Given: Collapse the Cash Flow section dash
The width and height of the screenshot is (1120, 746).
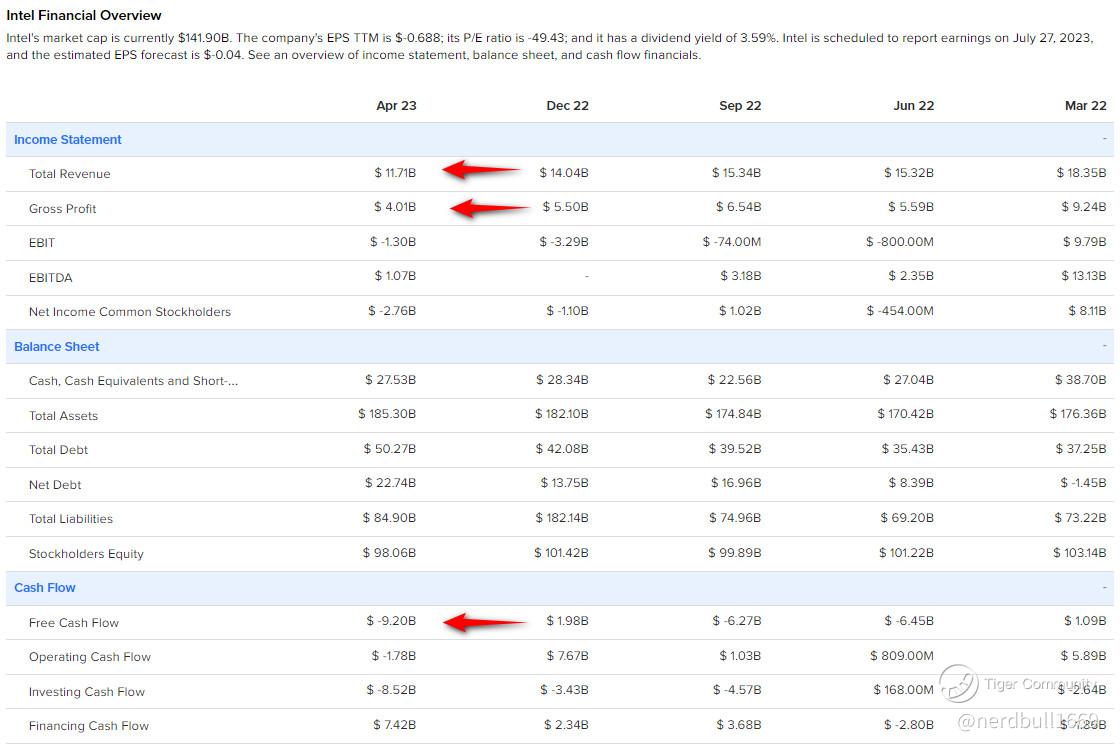Looking at the screenshot, I should tap(1104, 587).
